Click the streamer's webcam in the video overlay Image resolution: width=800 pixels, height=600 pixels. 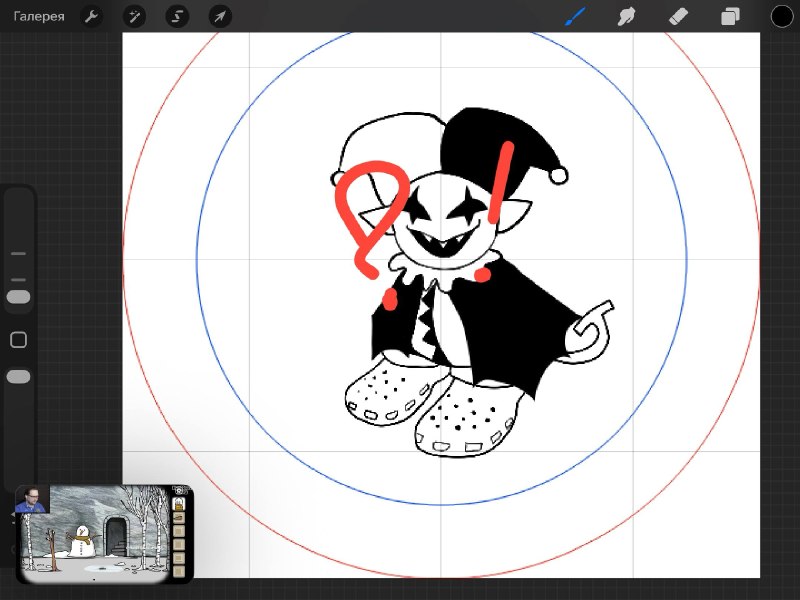32,499
